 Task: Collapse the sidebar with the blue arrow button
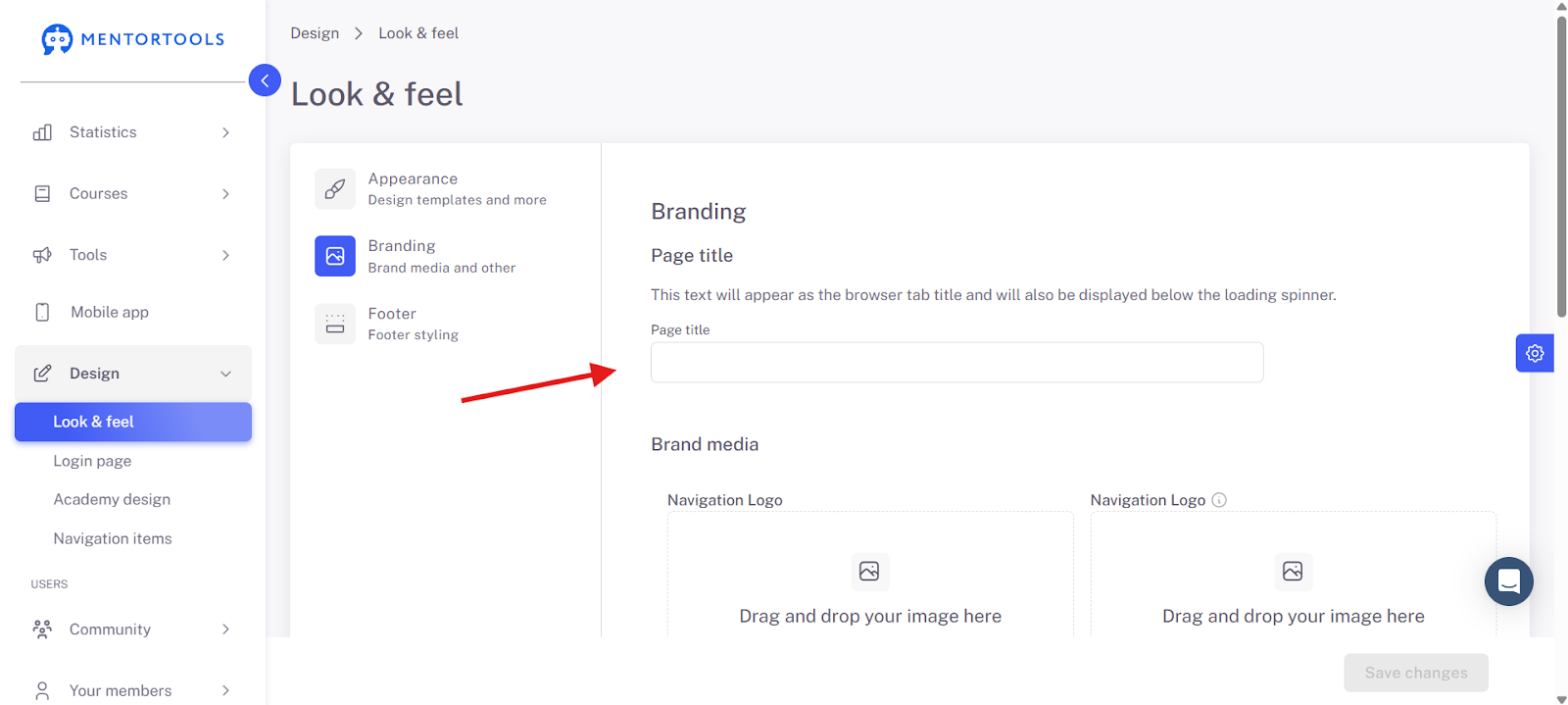click(265, 80)
